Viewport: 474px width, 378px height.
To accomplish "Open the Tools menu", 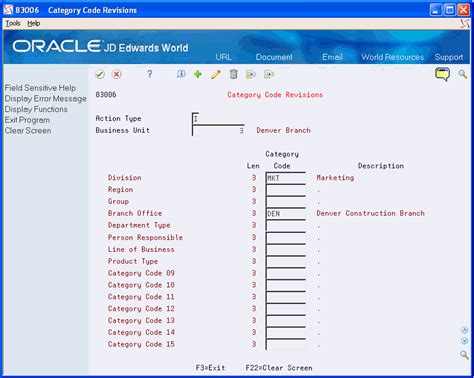I will (x=13, y=23).
